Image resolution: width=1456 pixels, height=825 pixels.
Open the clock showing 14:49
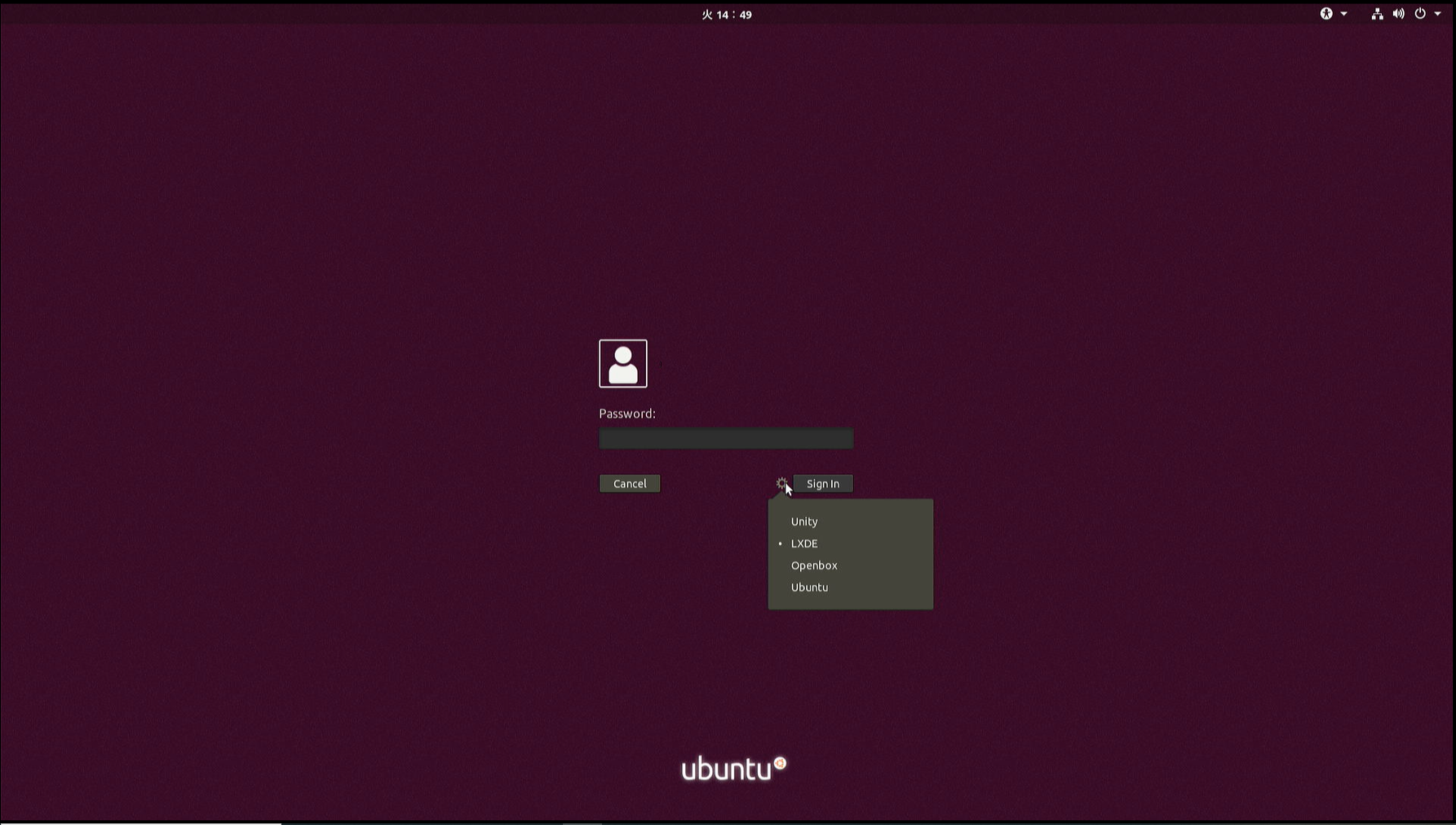click(727, 15)
